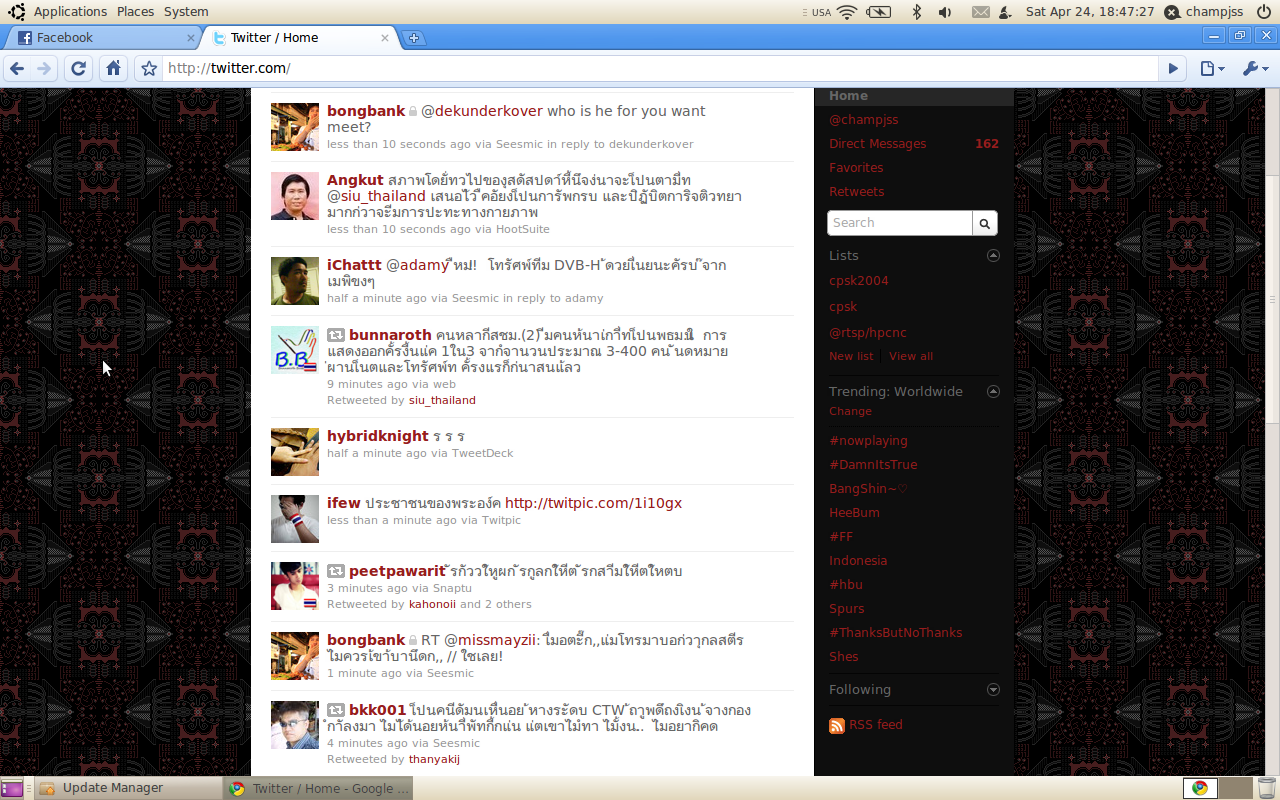Image resolution: width=1280 pixels, height=800 pixels.
Task: Select the Twitter / Home taskbar button
Action: point(319,788)
